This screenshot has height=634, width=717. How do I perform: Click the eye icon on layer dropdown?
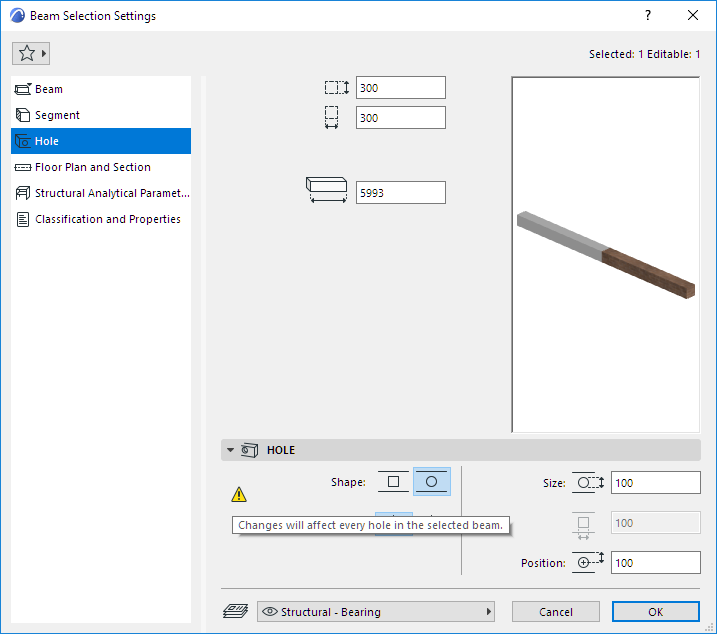click(x=270, y=612)
